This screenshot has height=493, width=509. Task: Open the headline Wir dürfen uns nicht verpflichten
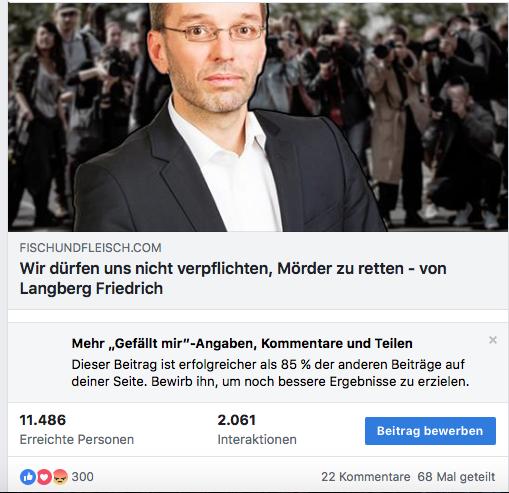233,278
